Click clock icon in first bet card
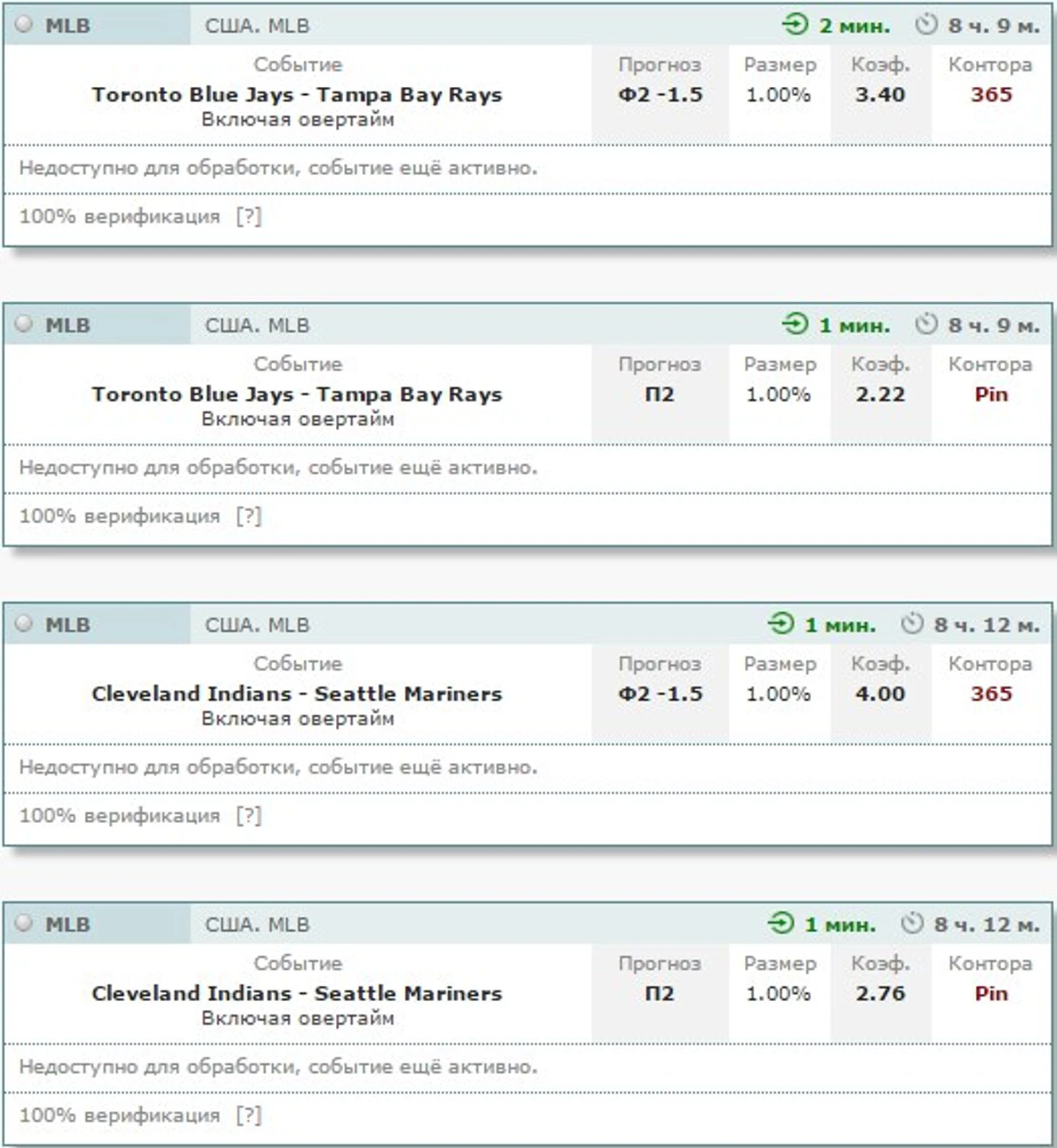Screen dimensions: 1057x1148 click(926, 25)
